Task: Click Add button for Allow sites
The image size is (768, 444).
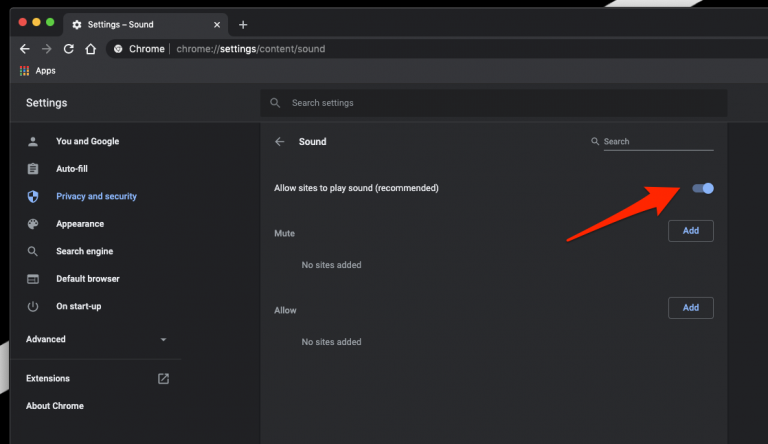Action: (691, 308)
